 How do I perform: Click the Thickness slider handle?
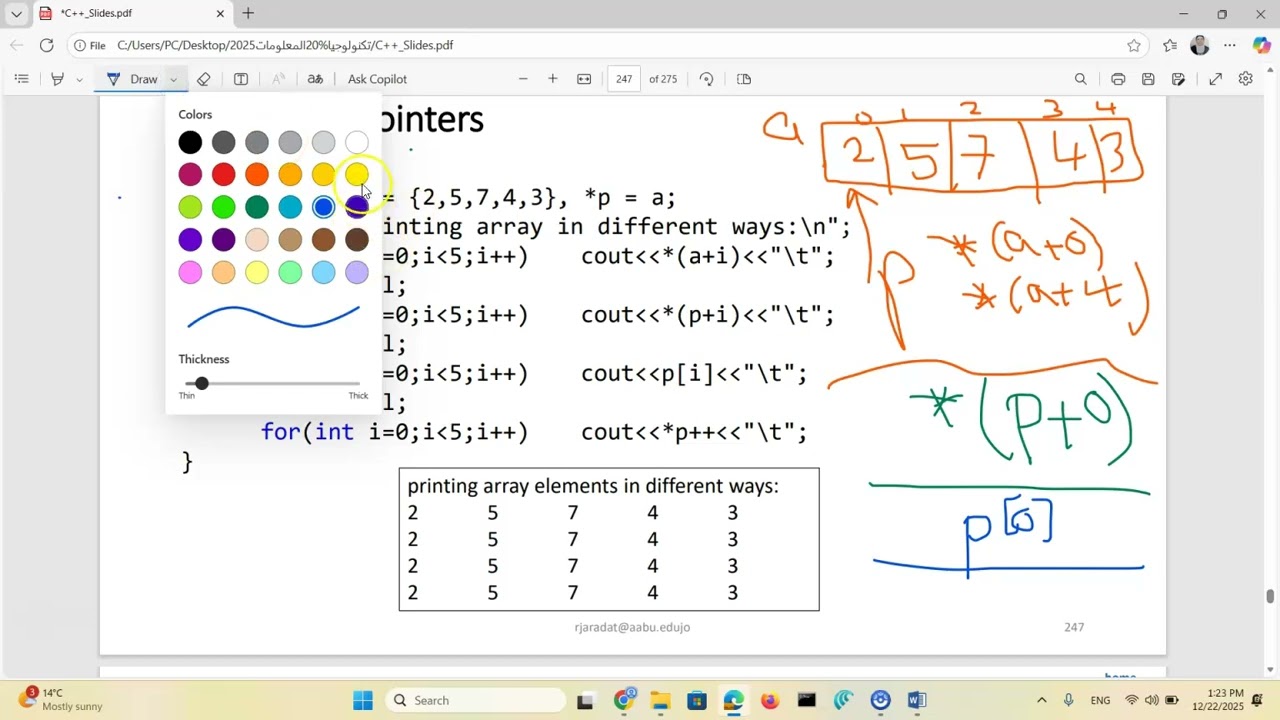(x=202, y=383)
